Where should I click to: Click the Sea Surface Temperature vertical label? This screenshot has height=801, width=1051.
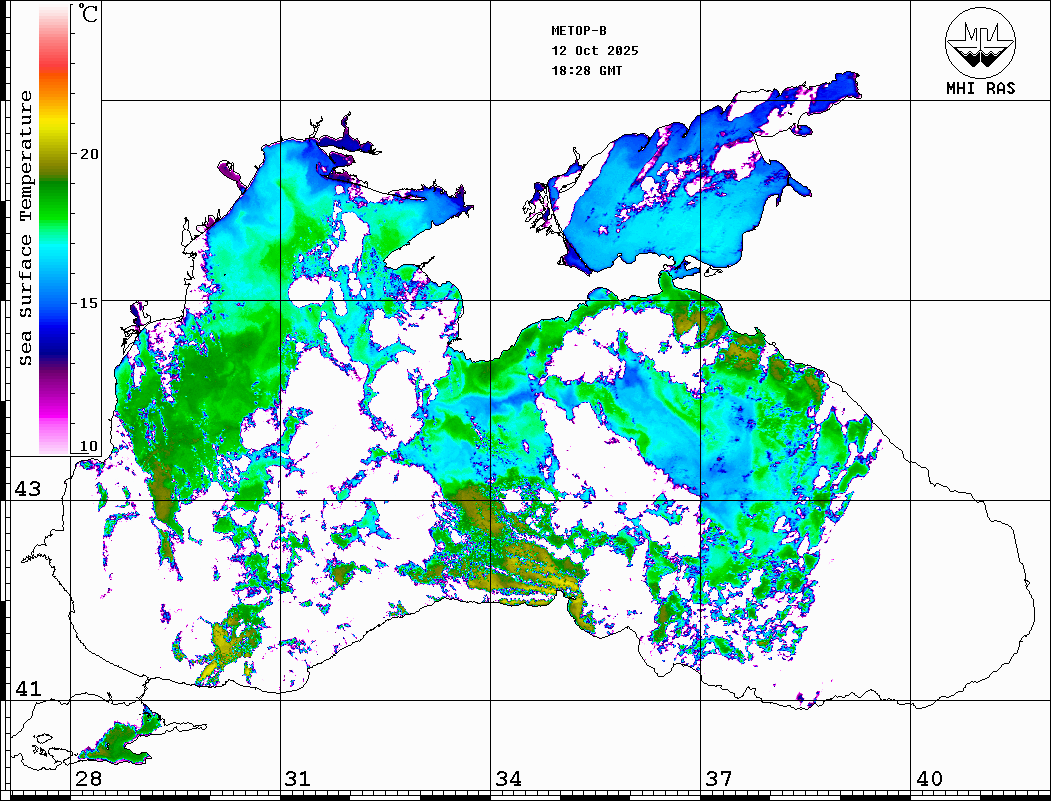coord(26,228)
